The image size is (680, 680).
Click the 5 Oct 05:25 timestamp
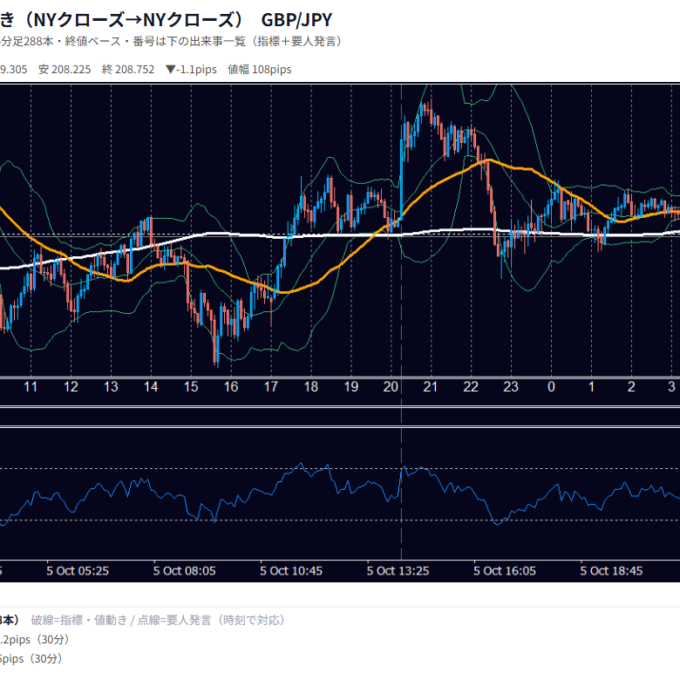click(x=78, y=571)
